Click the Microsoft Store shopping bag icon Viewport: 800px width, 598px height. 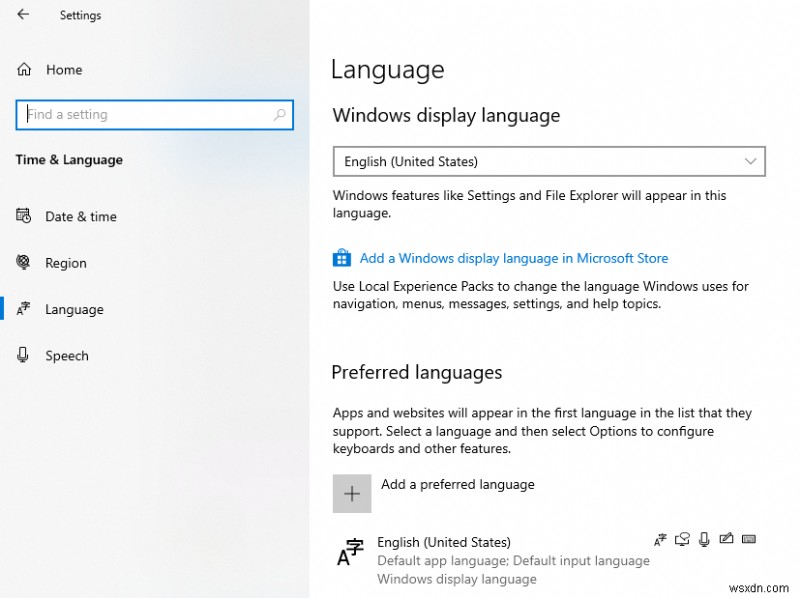pyautogui.click(x=340, y=258)
